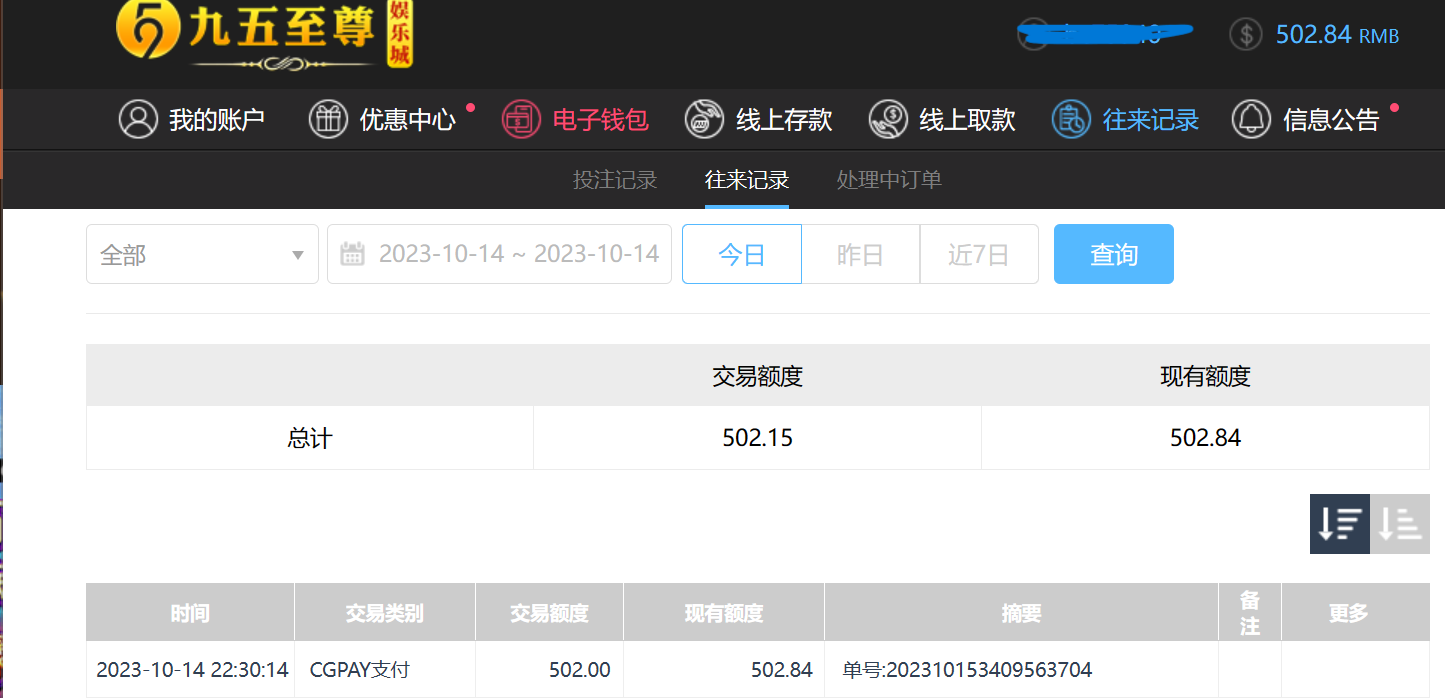Viewport: 1445px width, 698px height.
Task: Click the 总计 row label
Action: (310, 438)
